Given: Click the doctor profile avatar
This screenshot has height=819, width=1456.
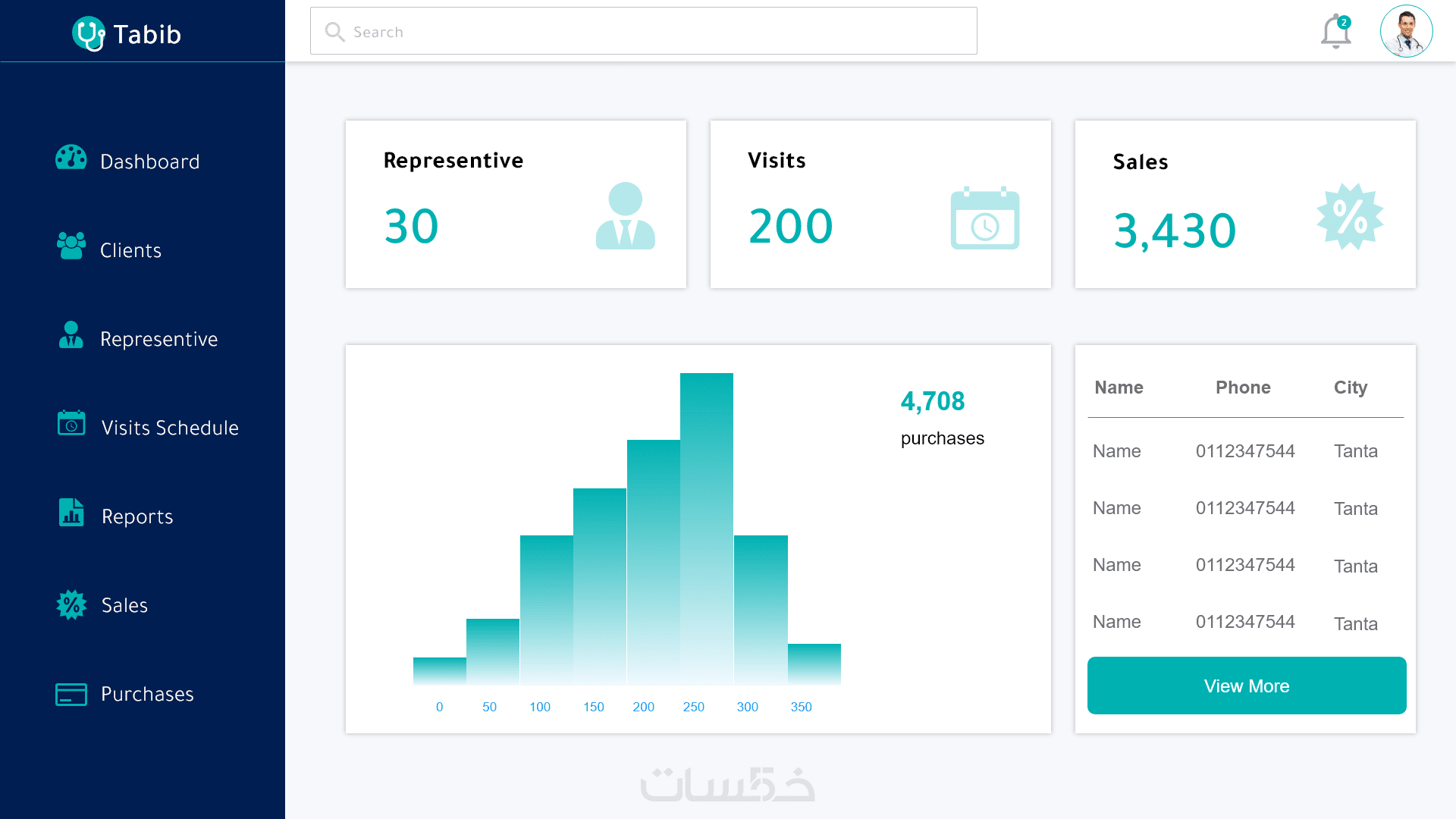Looking at the screenshot, I should click(x=1406, y=32).
